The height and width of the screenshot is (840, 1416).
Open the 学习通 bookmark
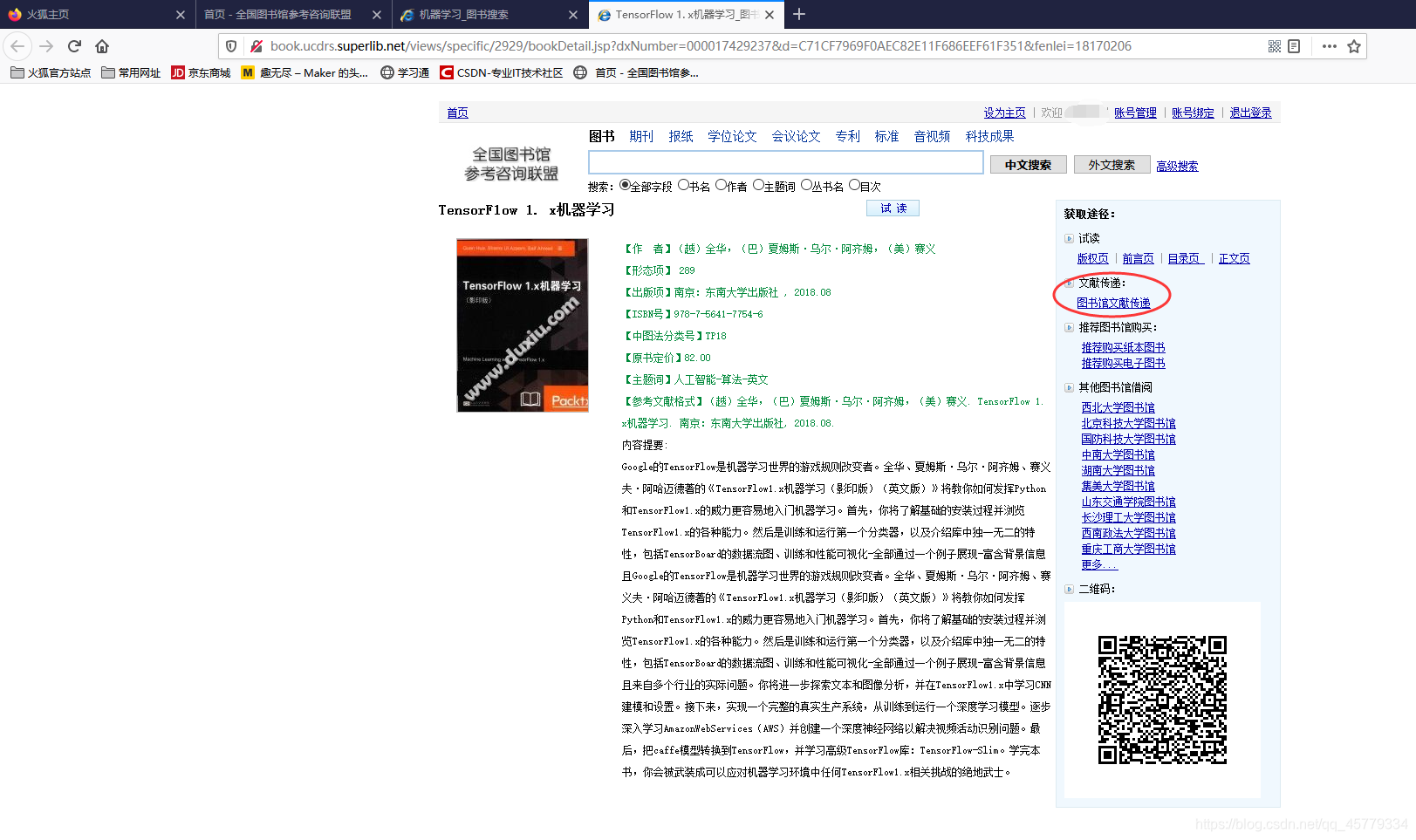coord(405,73)
